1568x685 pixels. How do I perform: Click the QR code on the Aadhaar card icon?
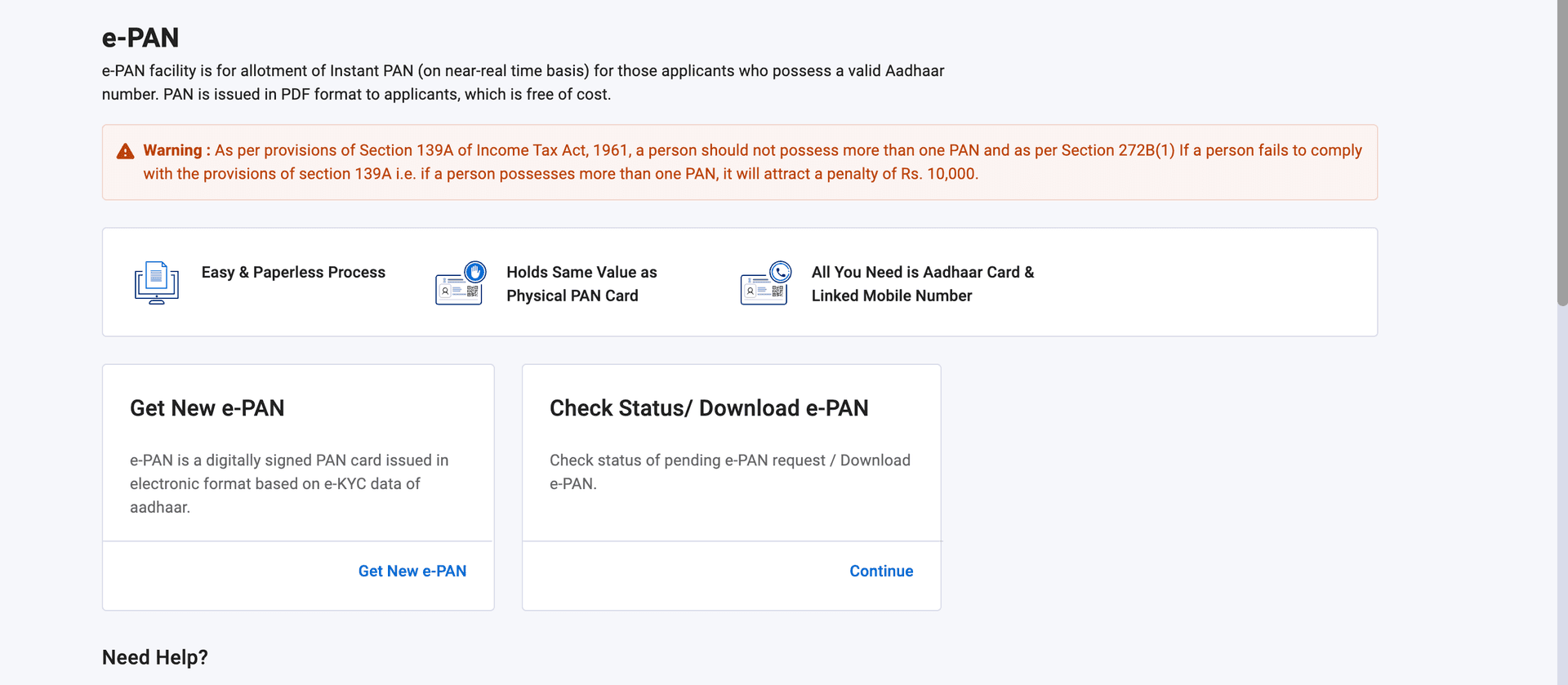coord(777,290)
